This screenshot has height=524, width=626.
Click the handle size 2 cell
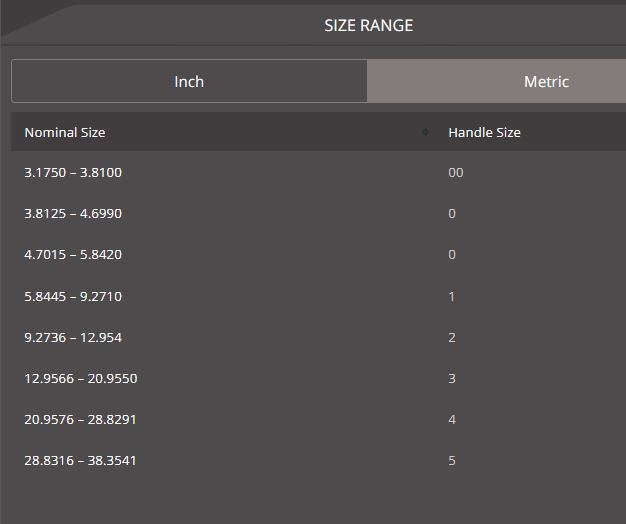452,338
